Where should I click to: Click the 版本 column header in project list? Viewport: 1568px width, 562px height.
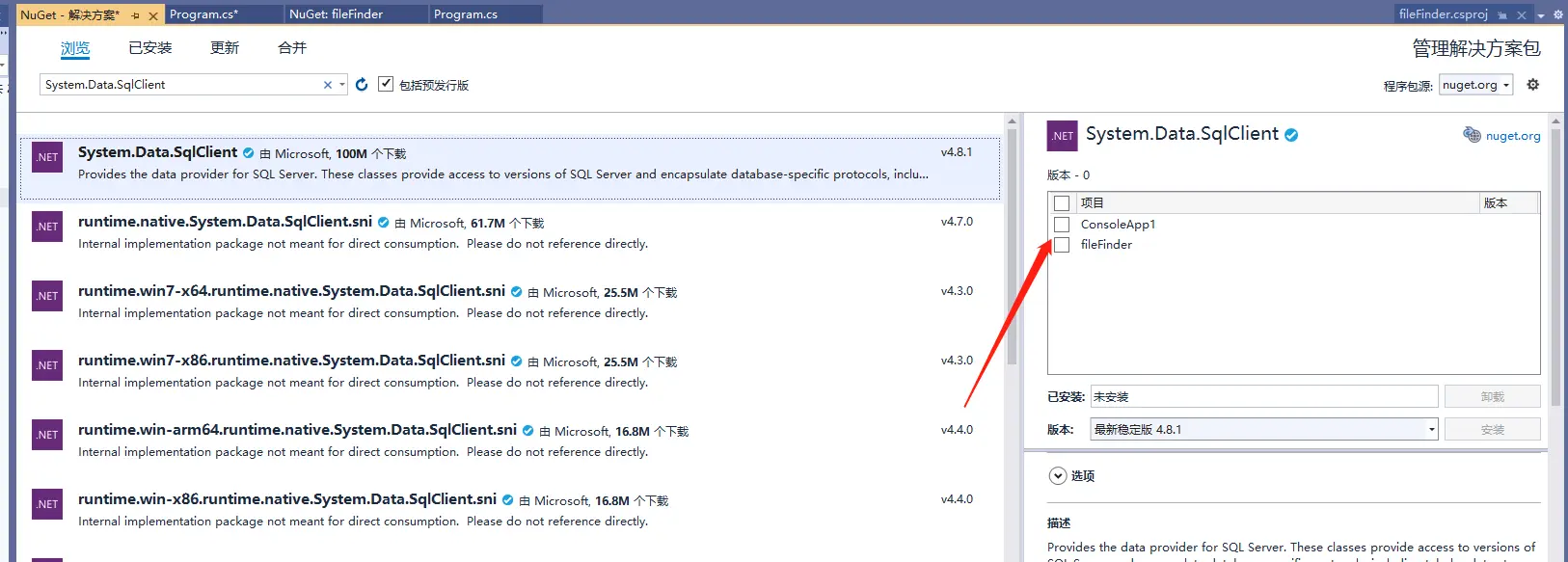coord(1496,203)
